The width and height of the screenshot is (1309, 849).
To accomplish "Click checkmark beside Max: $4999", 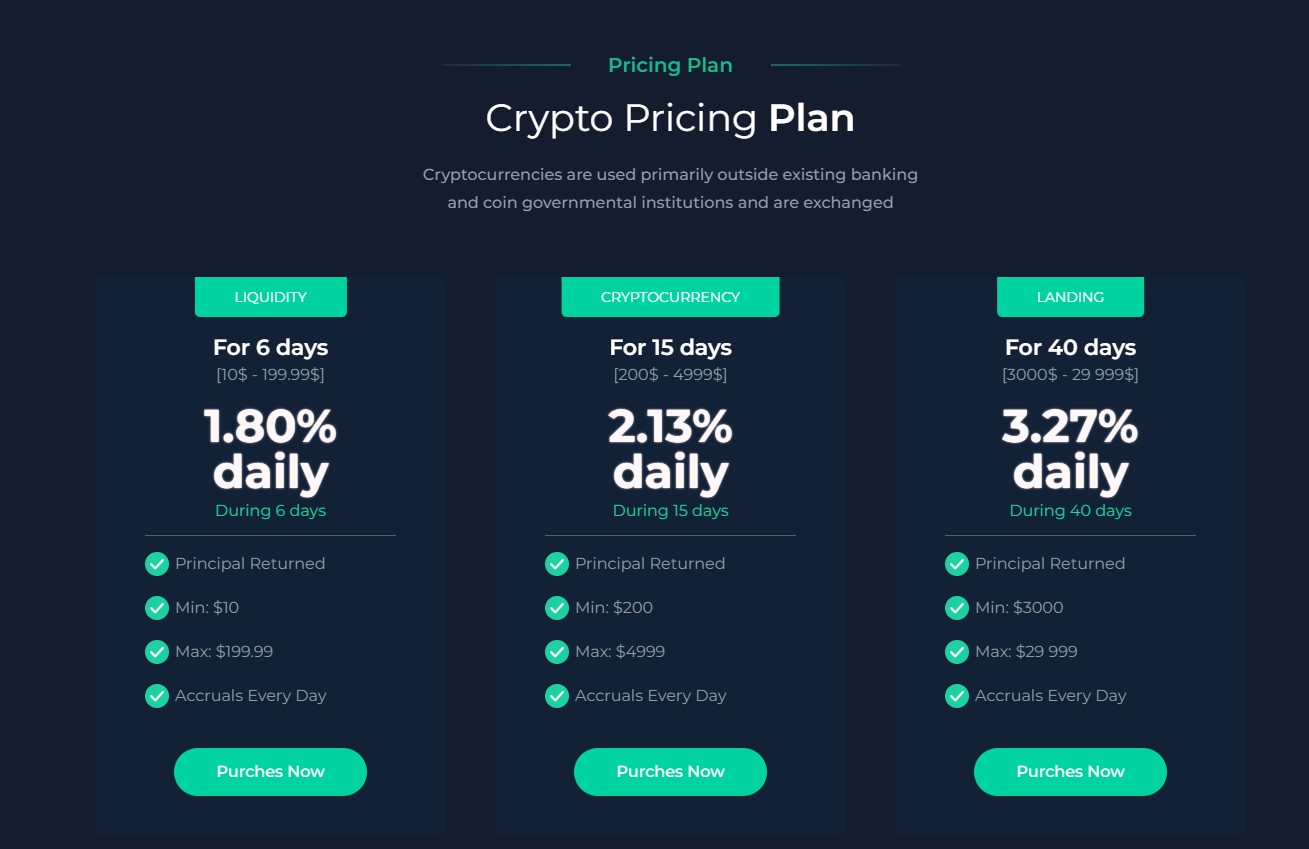I will click(x=557, y=652).
